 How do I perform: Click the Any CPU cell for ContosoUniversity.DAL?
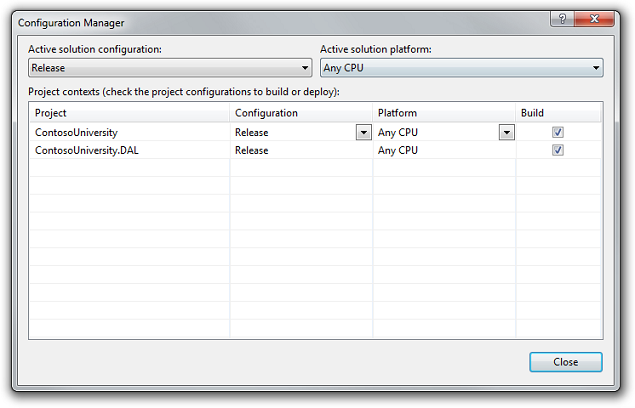pos(399,151)
